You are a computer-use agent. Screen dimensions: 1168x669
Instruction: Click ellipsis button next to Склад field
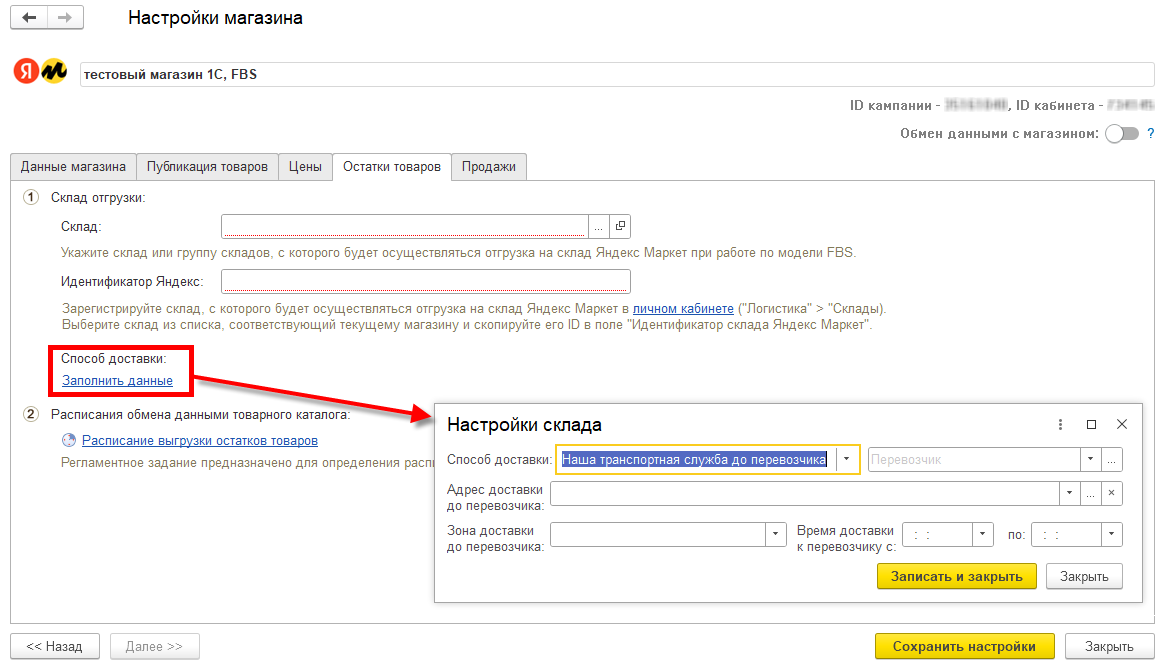coord(599,226)
